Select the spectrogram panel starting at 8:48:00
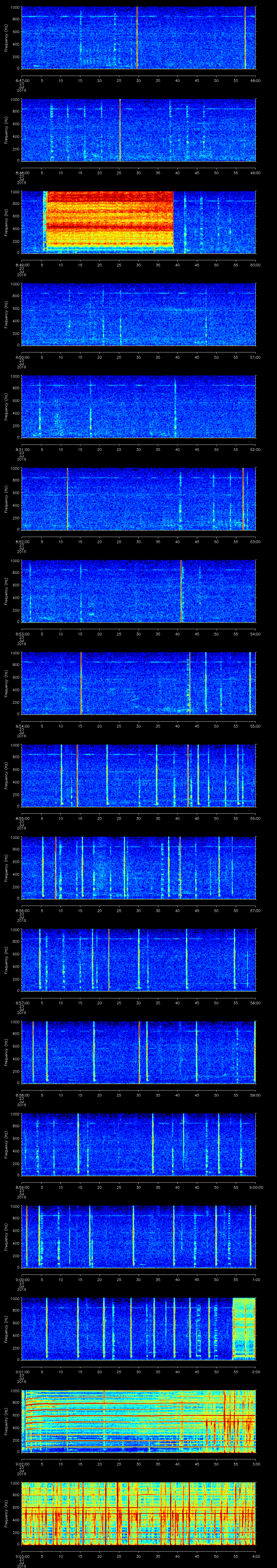277x1568 pixels. tap(139, 130)
